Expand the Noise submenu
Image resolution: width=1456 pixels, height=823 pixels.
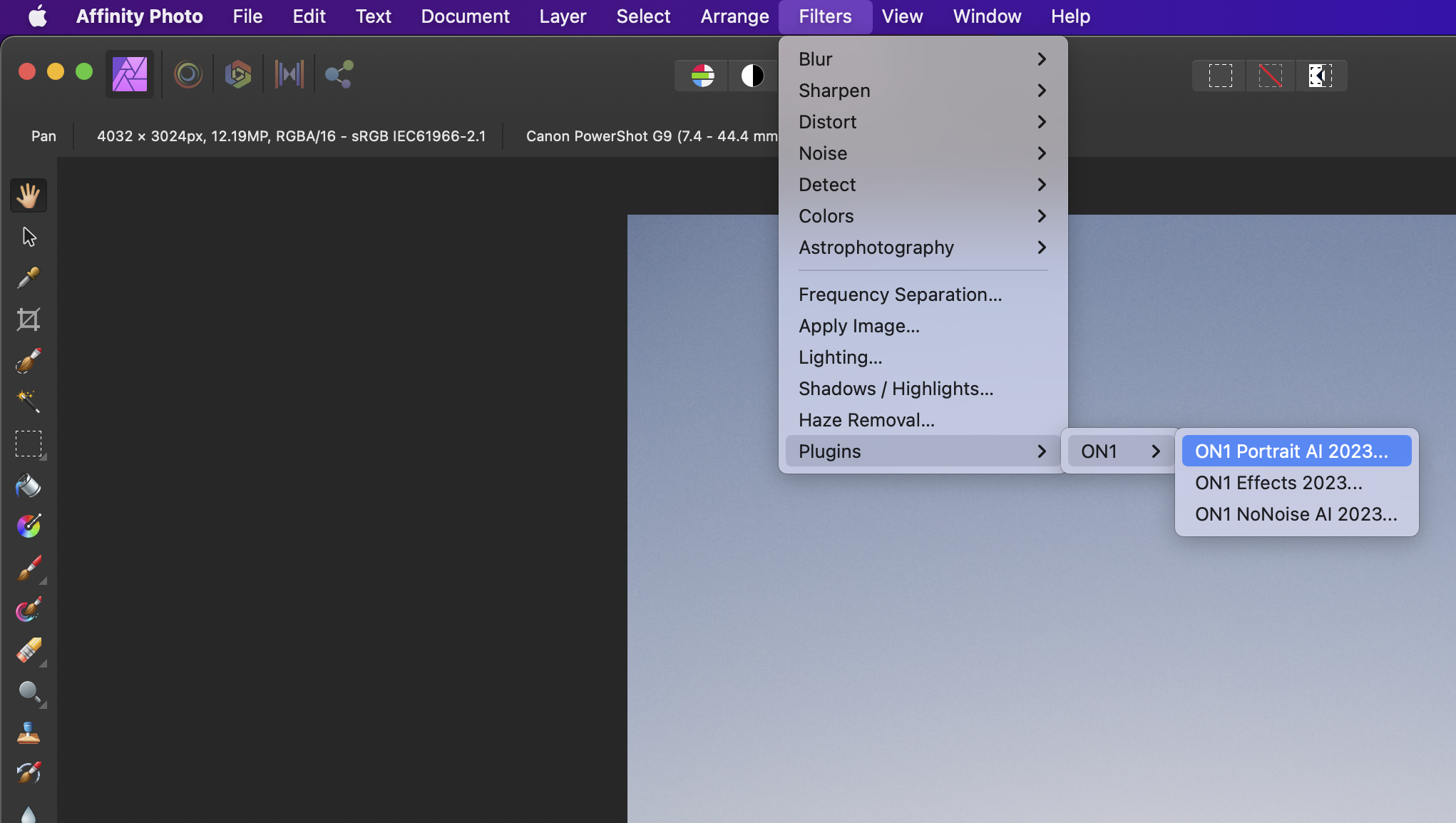click(x=923, y=153)
